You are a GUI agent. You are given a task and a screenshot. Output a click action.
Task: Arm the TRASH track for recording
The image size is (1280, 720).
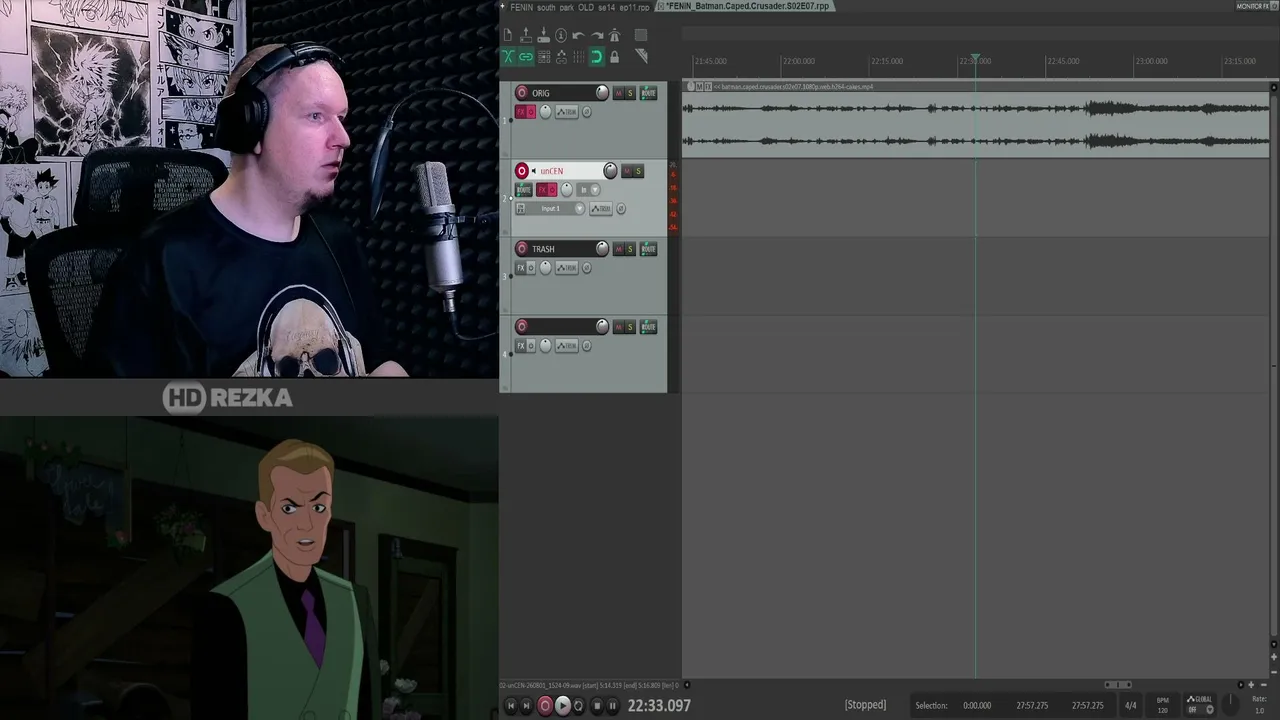(x=521, y=249)
